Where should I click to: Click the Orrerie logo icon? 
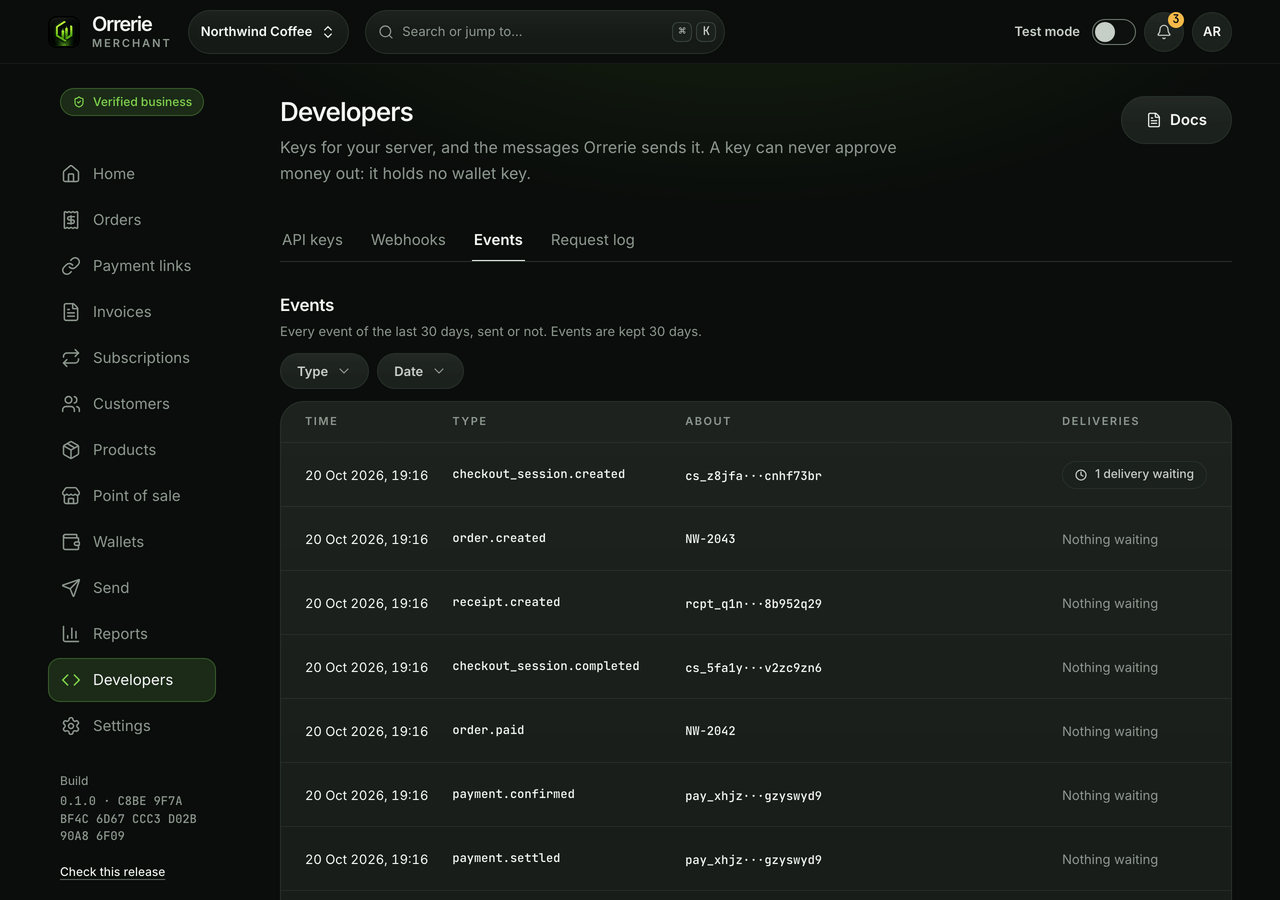(64, 32)
